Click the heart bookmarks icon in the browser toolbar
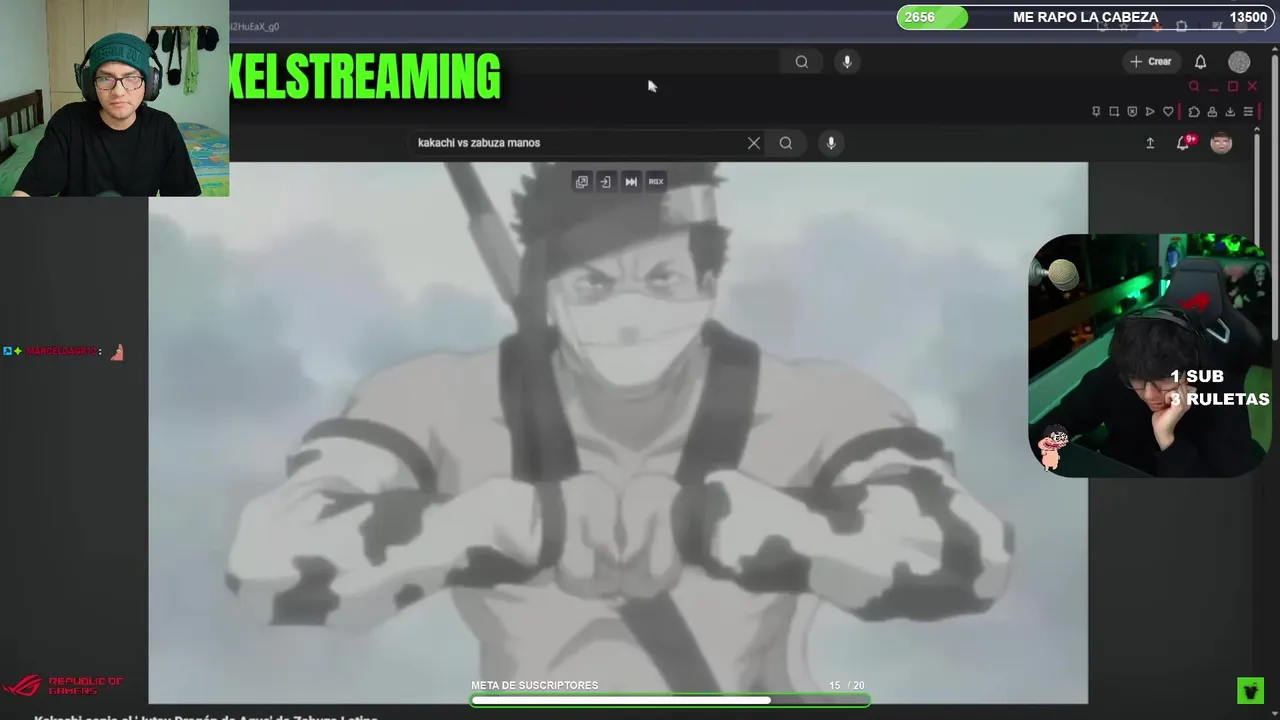 (1168, 112)
